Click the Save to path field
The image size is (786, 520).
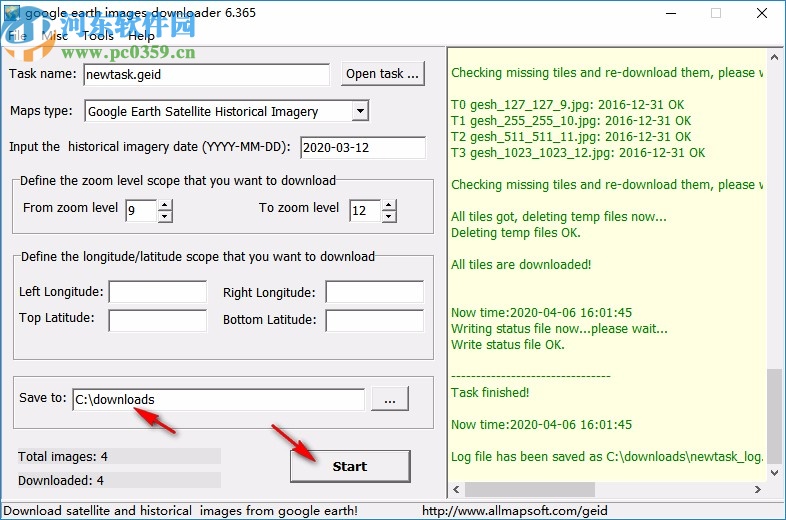click(219, 400)
